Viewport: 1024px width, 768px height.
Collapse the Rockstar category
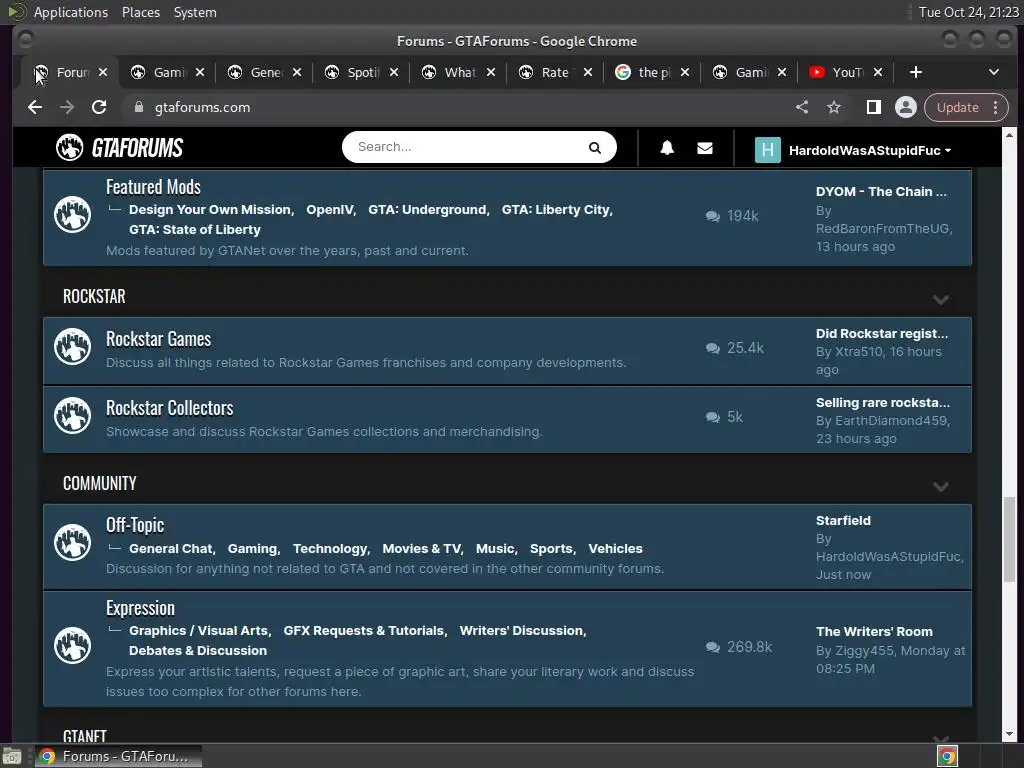pos(940,299)
